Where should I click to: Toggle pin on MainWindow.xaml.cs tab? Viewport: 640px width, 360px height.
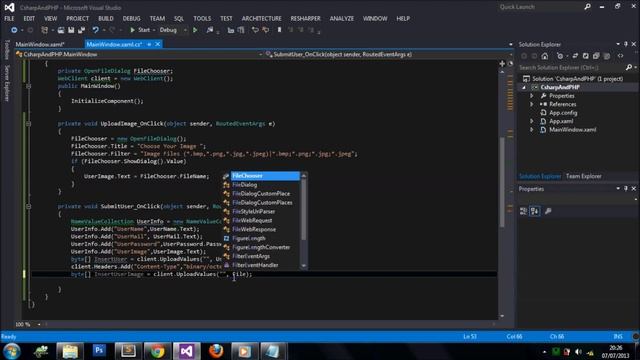(x=149, y=44)
